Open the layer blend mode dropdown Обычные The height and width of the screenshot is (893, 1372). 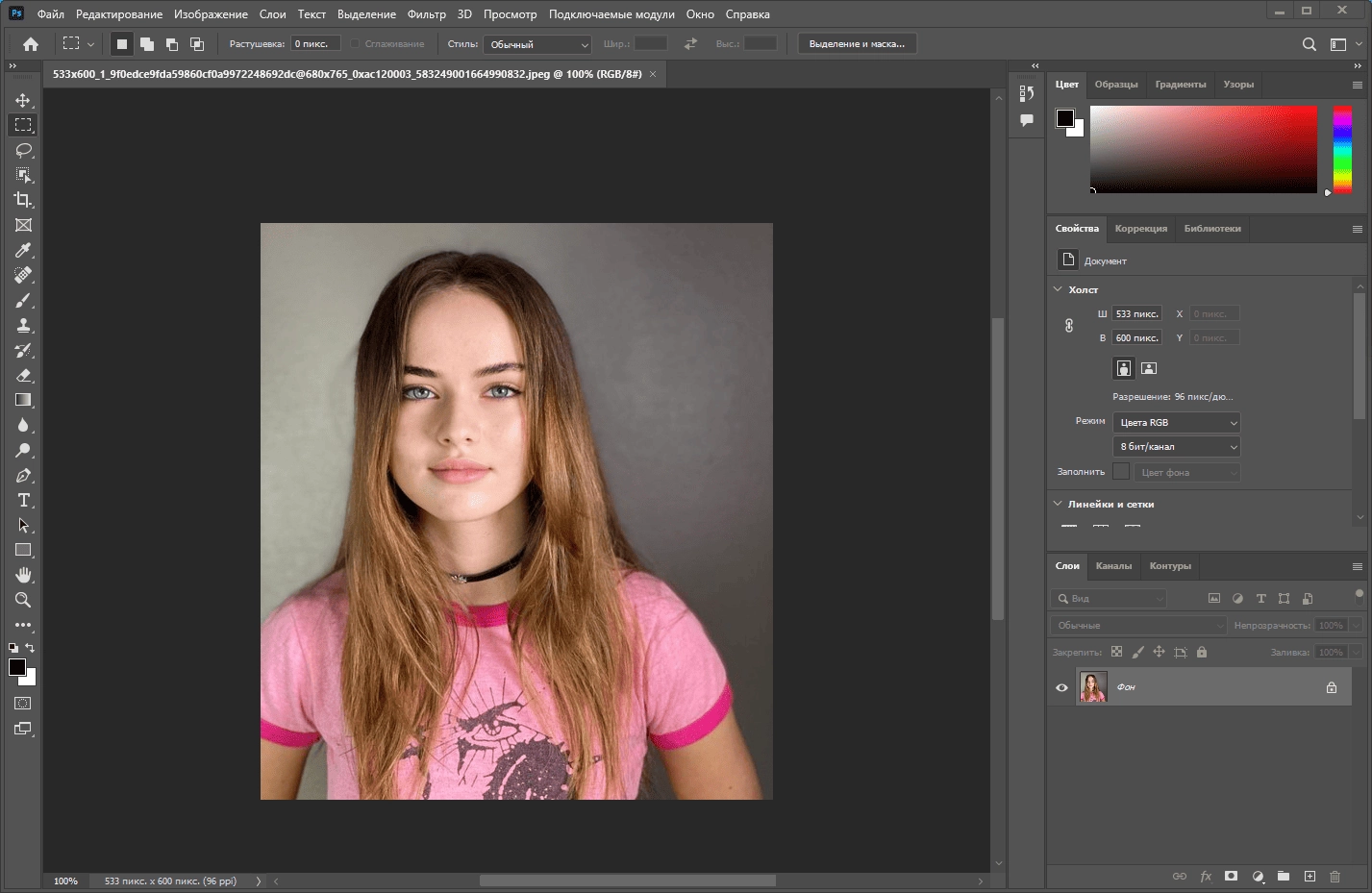[1138, 626]
